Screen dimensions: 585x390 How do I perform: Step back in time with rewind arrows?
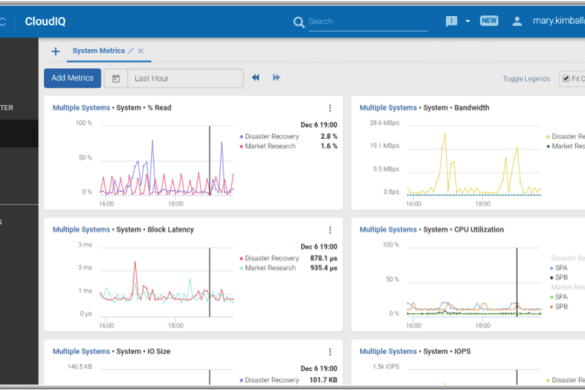(x=256, y=78)
